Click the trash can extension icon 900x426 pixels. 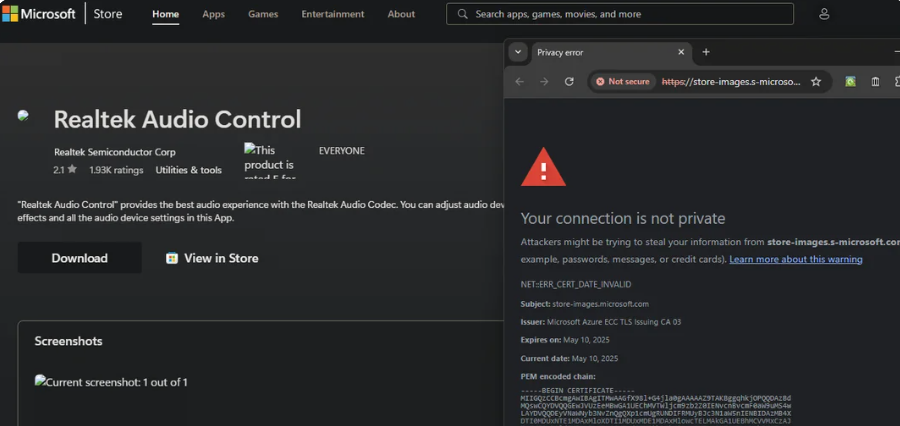[x=875, y=82]
